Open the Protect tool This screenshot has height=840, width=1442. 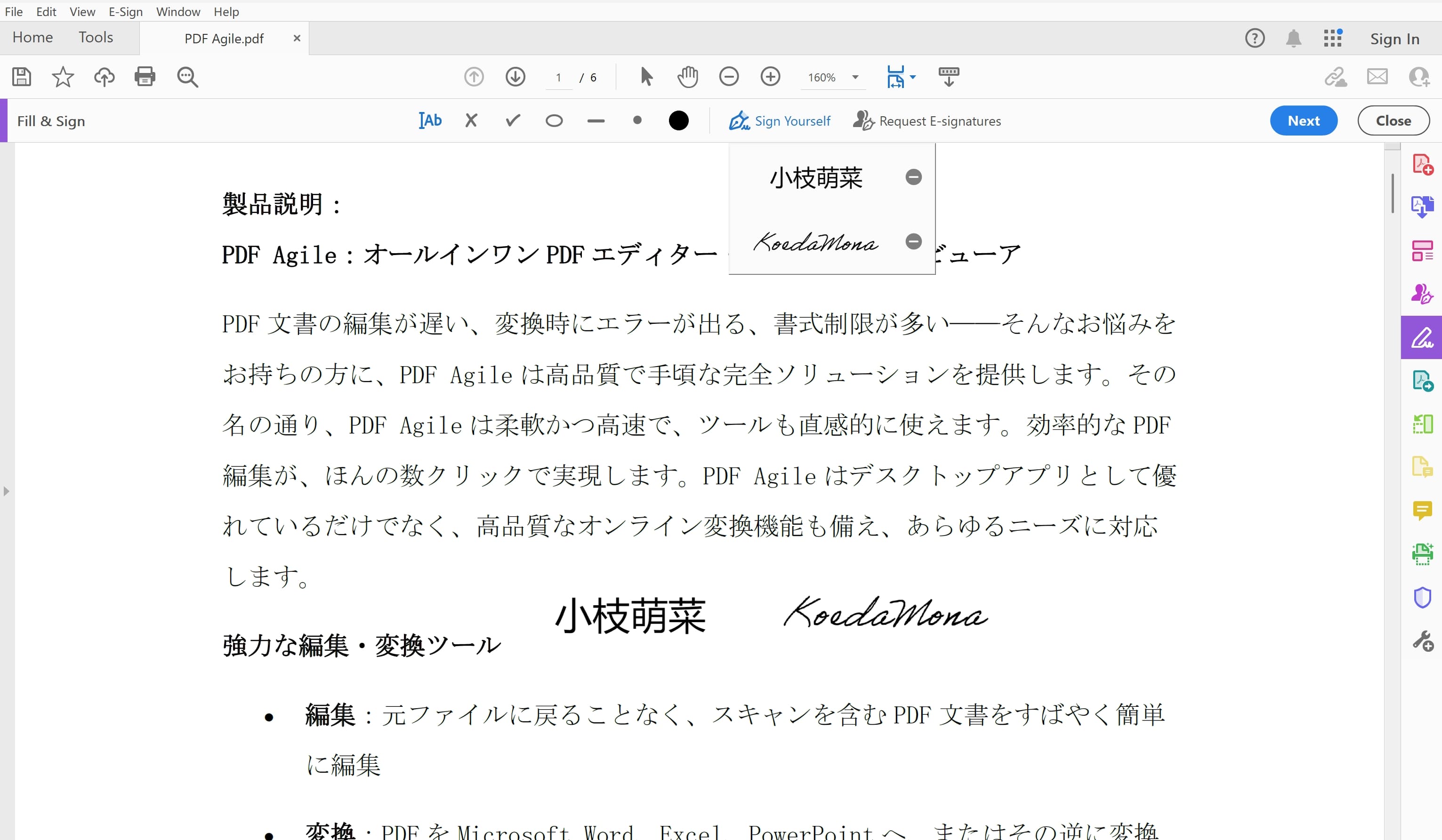point(1424,598)
